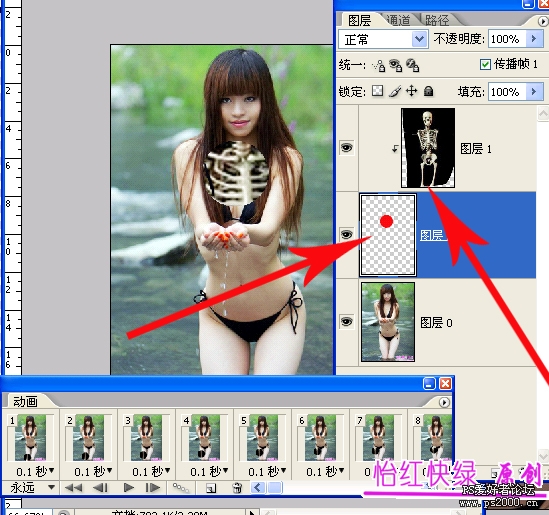Select animation frame 1
This screenshot has height=515, width=549.
31,437
